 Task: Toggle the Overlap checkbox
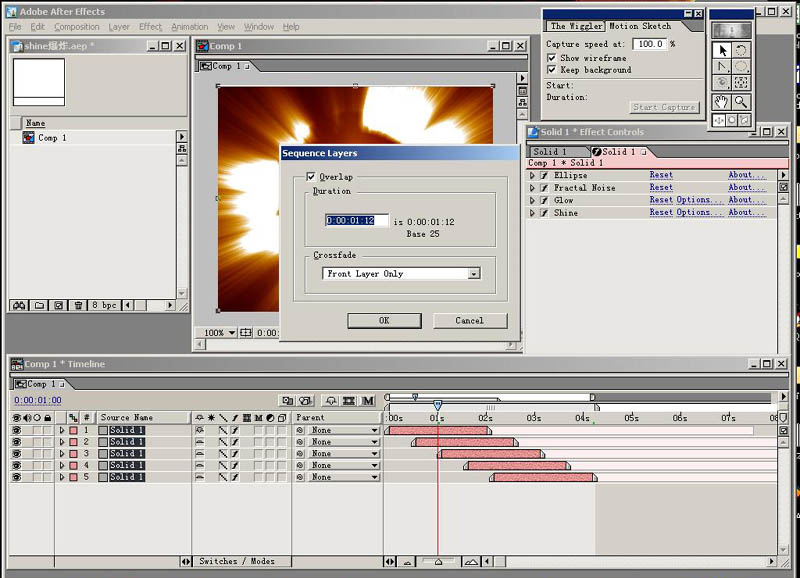click(311, 177)
